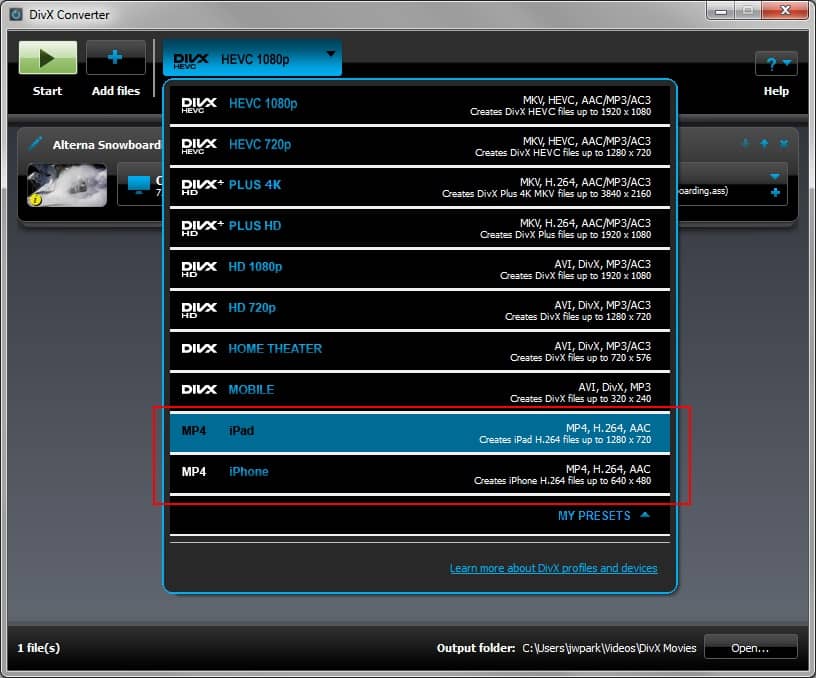The width and height of the screenshot is (816, 678).
Task: Click the output folder path C:\Users\jwpark\Videos\DivX Movies
Action: [609, 648]
